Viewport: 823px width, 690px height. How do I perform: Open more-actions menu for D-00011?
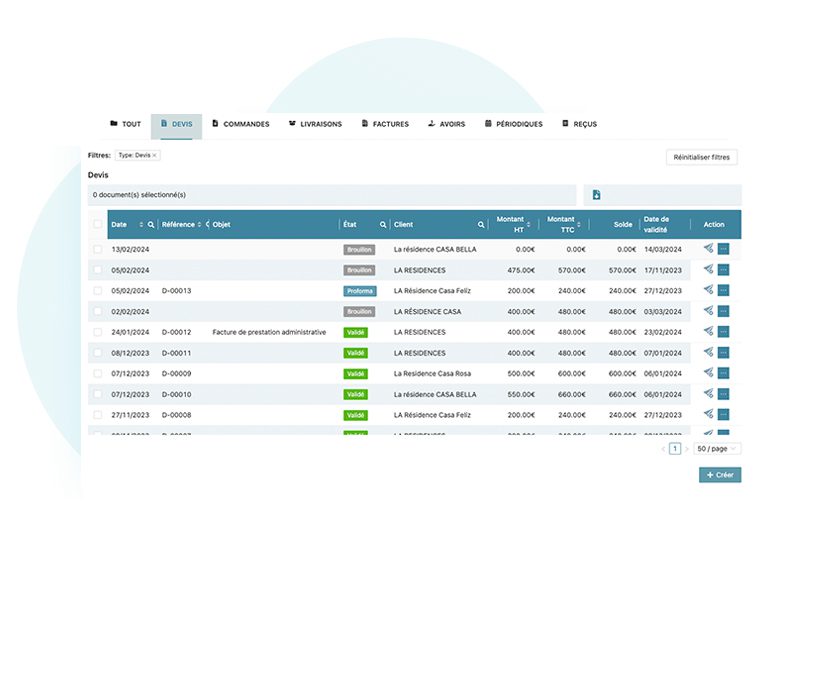point(723,353)
